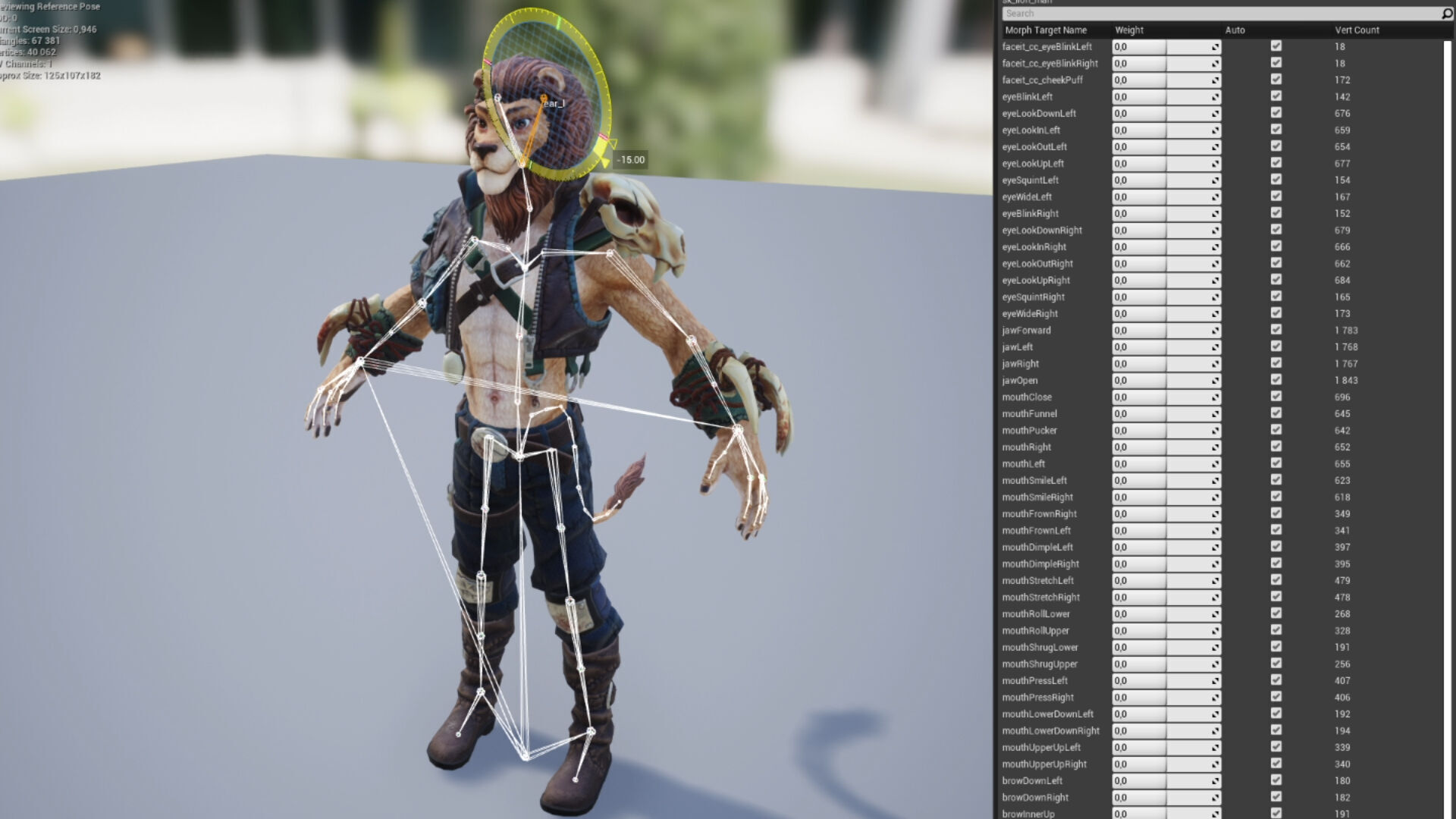Select the faceit_cc_cheekPuff morph target row
The height and width of the screenshot is (819, 1456).
[1042, 80]
